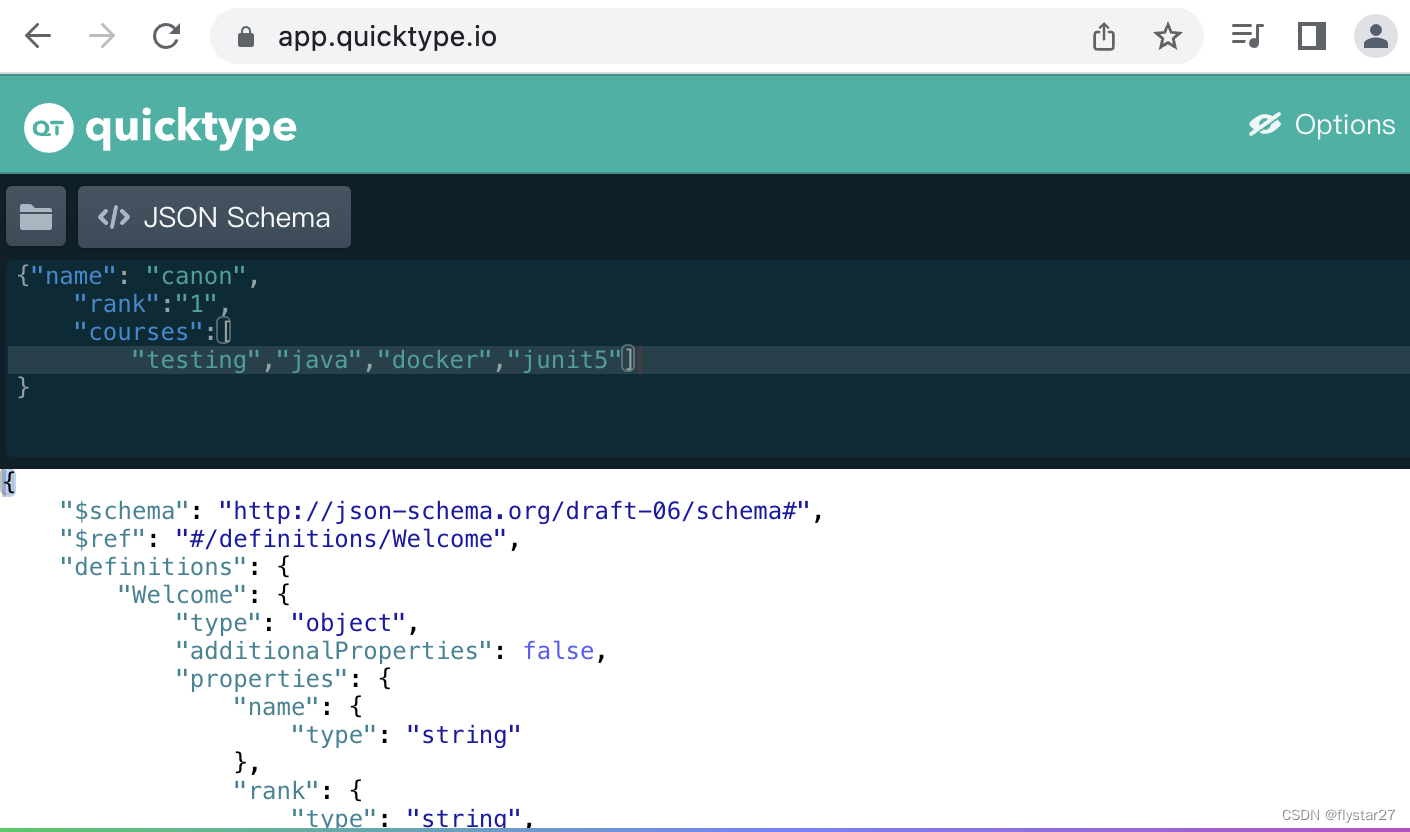Image resolution: width=1410 pixels, height=832 pixels.
Task: Select the JSON Schema source type button
Action: click(214, 217)
